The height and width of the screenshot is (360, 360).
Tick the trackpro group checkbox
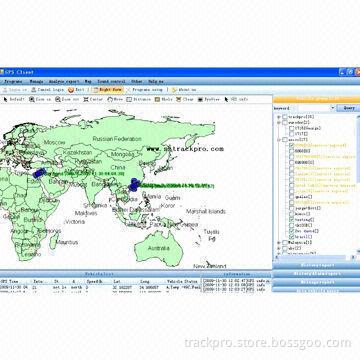tap(285, 117)
